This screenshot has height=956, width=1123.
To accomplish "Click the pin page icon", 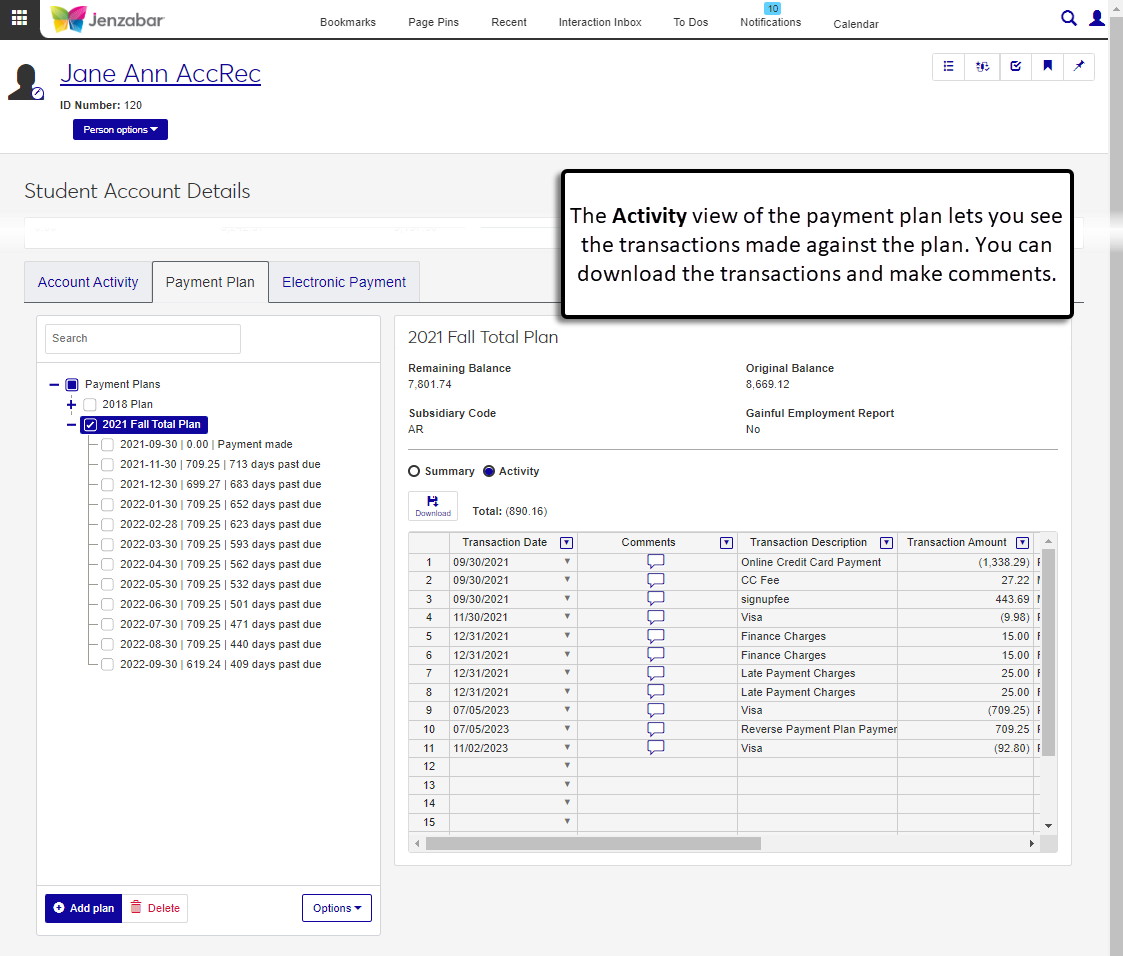I will pyautogui.click(x=1079, y=66).
